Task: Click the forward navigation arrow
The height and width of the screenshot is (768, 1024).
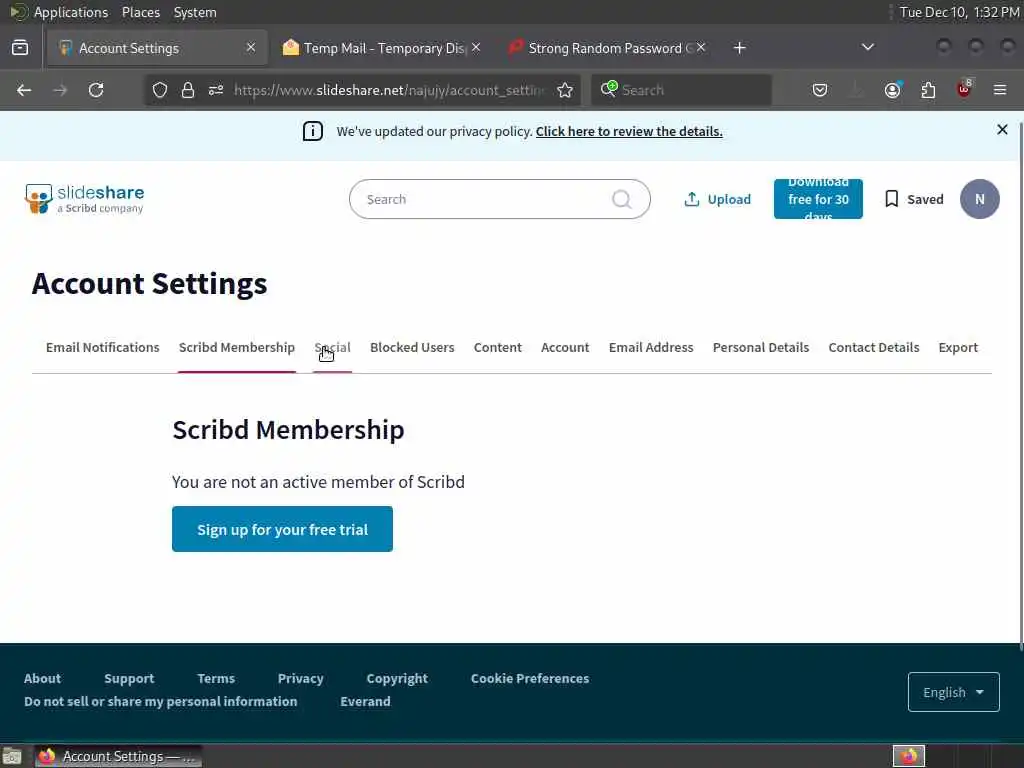Action: pyautogui.click(x=60, y=90)
